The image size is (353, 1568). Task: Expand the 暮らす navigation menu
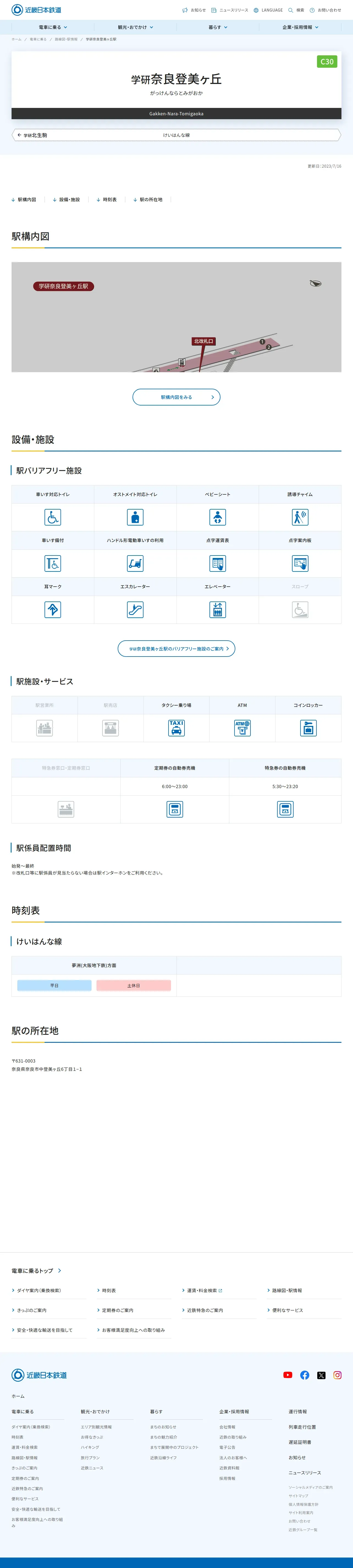point(217,28)
